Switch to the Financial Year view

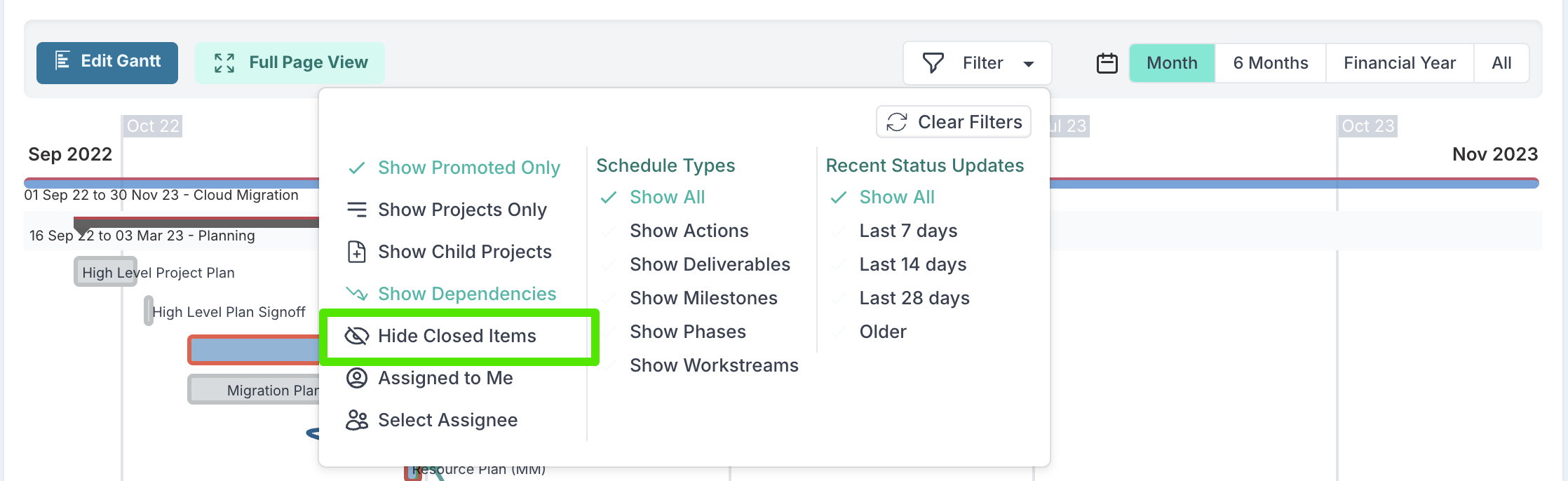pyautogui.click(x=1400, y=63)
